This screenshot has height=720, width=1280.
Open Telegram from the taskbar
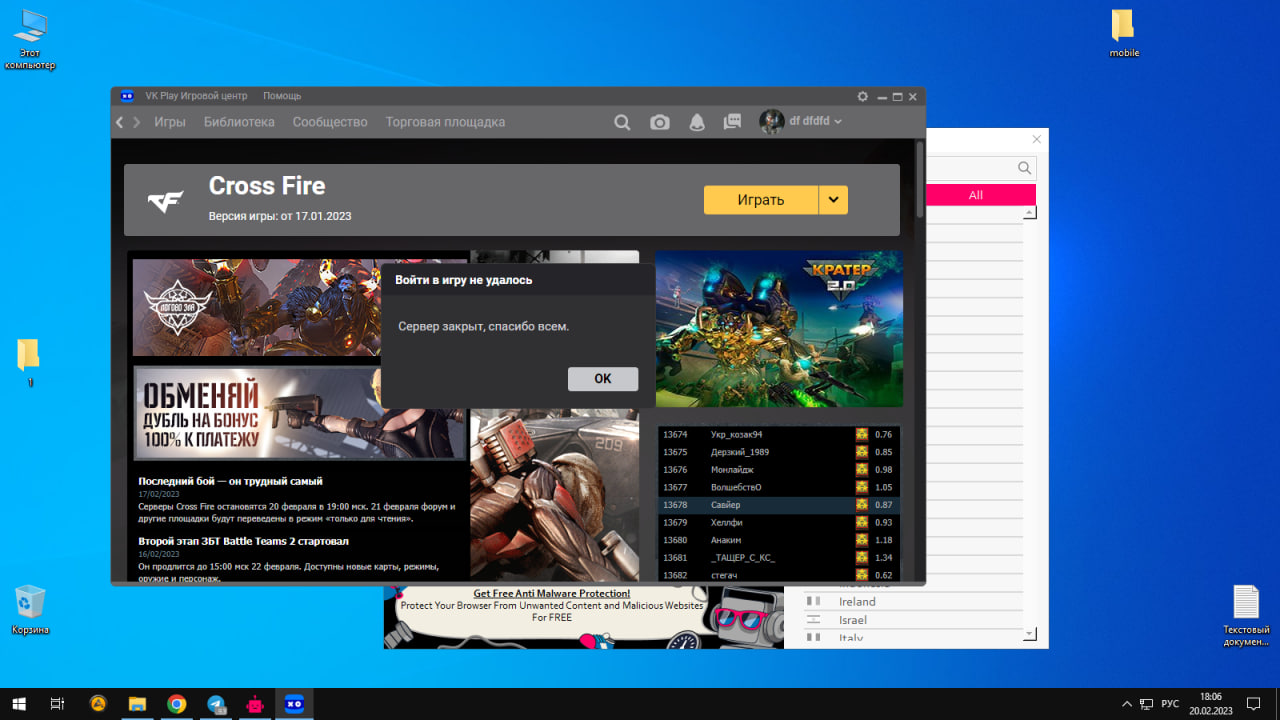(x=216, y=704)
